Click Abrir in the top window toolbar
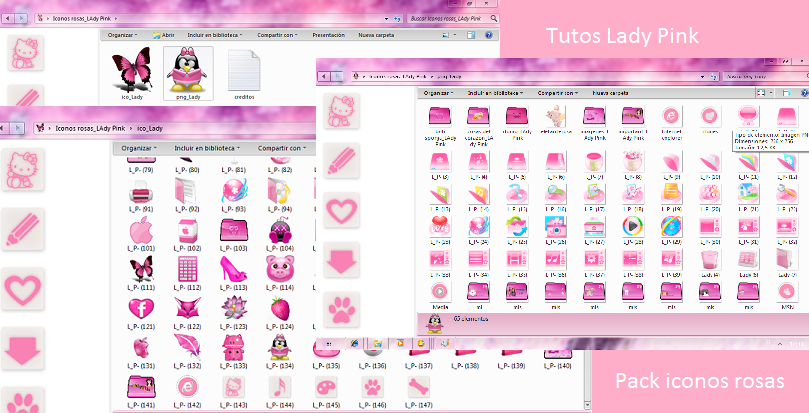 point(164,35)
